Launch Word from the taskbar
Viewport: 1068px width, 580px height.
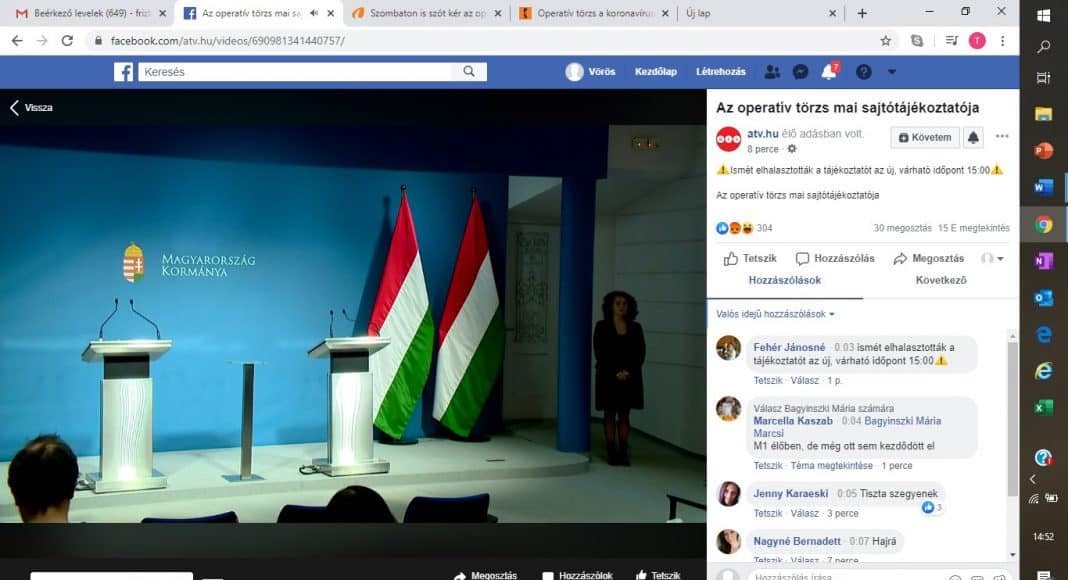pyautogui.click(x=1043, y=187)
